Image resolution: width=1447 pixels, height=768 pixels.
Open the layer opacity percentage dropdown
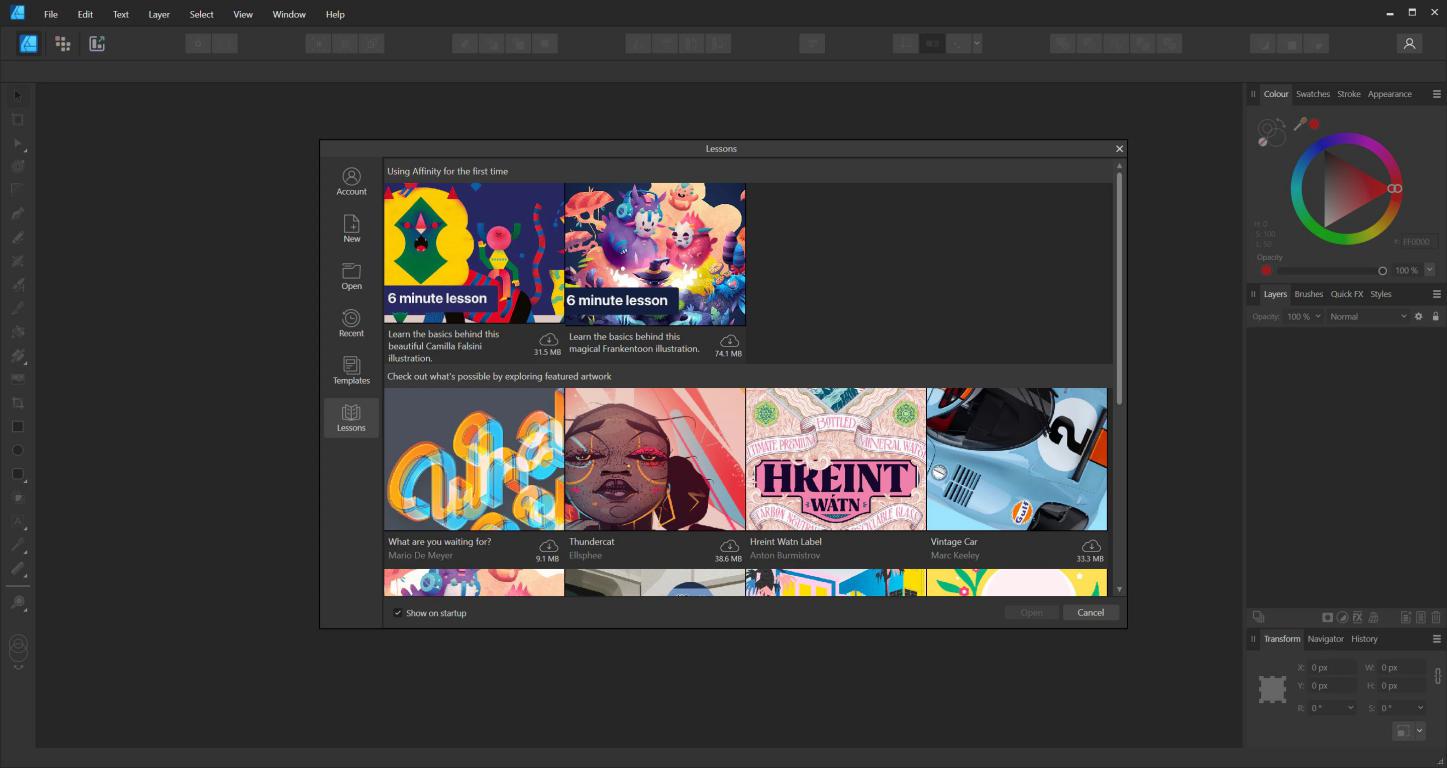click(1304, 316)
